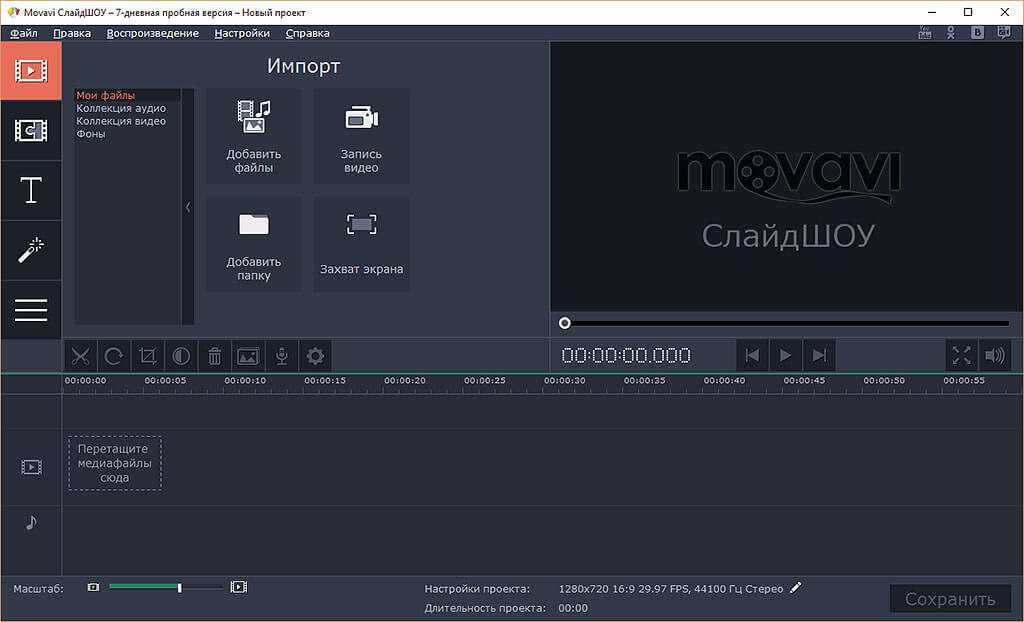Viewport: 1024px width, 622px height.
Task: Open the Файл menu
Action: point(24,33)
